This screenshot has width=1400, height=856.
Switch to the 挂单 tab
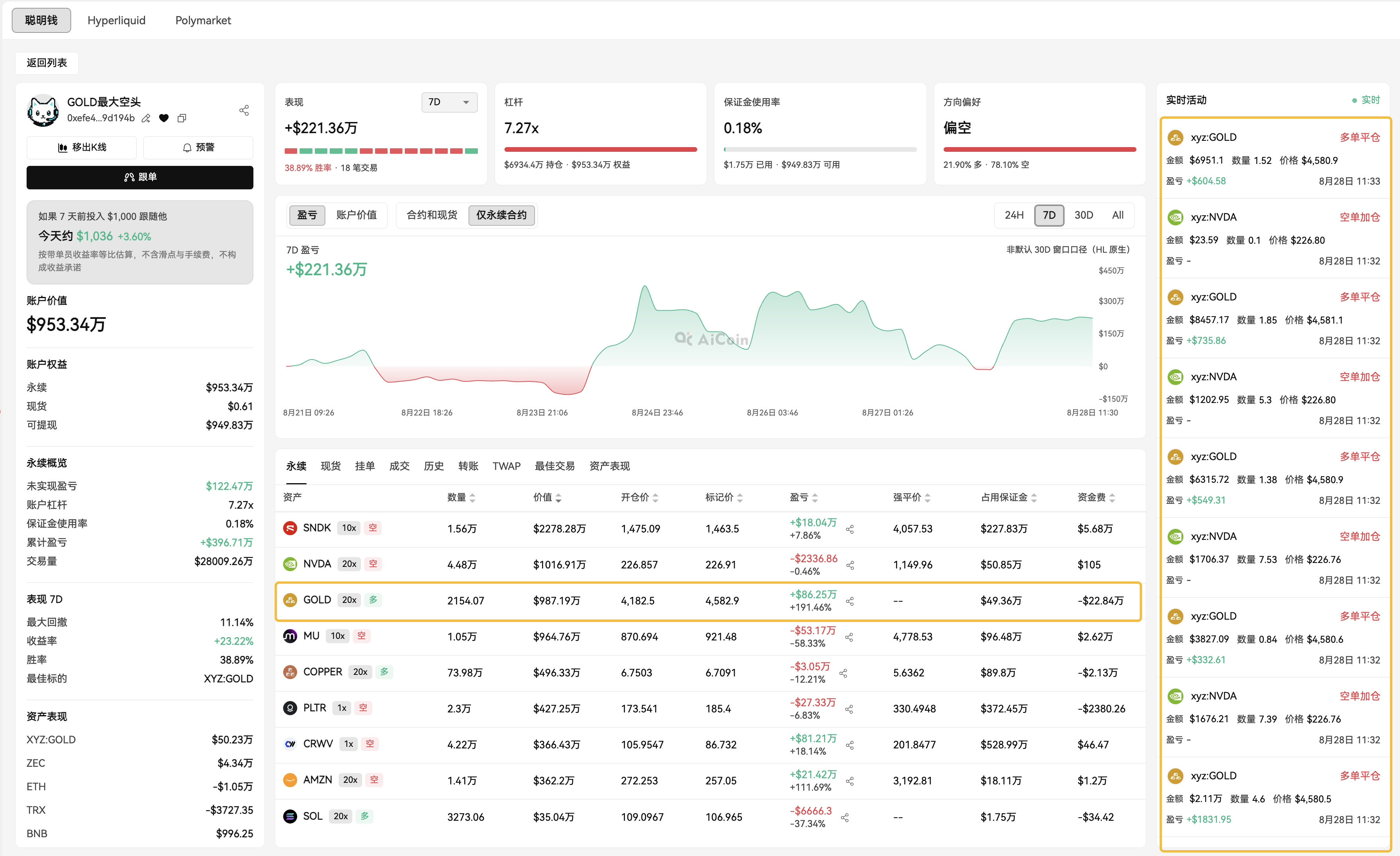[x=365, y=467]
